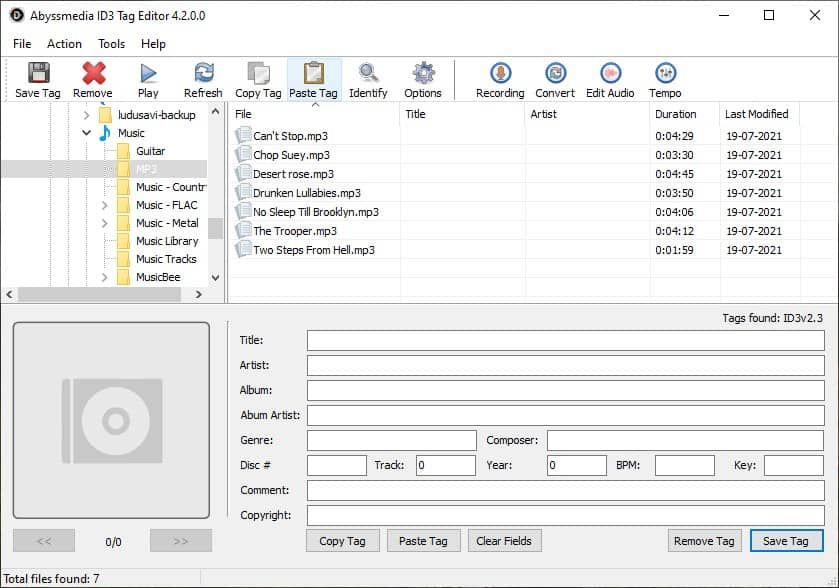Select the highlighted MP3 folder
The height and width of the screenshot is (588, 839).
click(147, 169)
